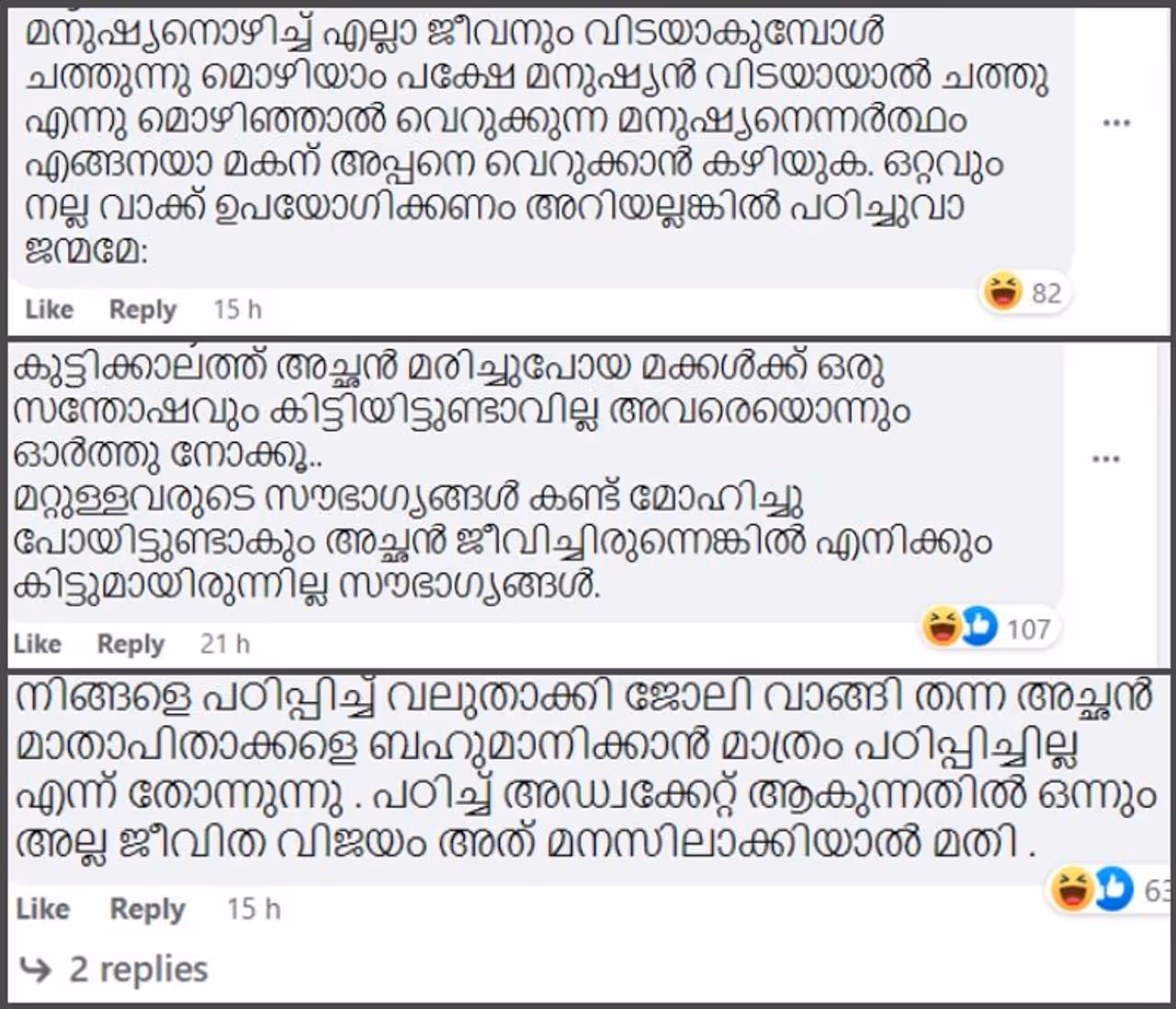This screenshot has height=1009, width=1176.
Task: Click thumbs-up reaction icon on bottom comment
Action: [1113, 890]
